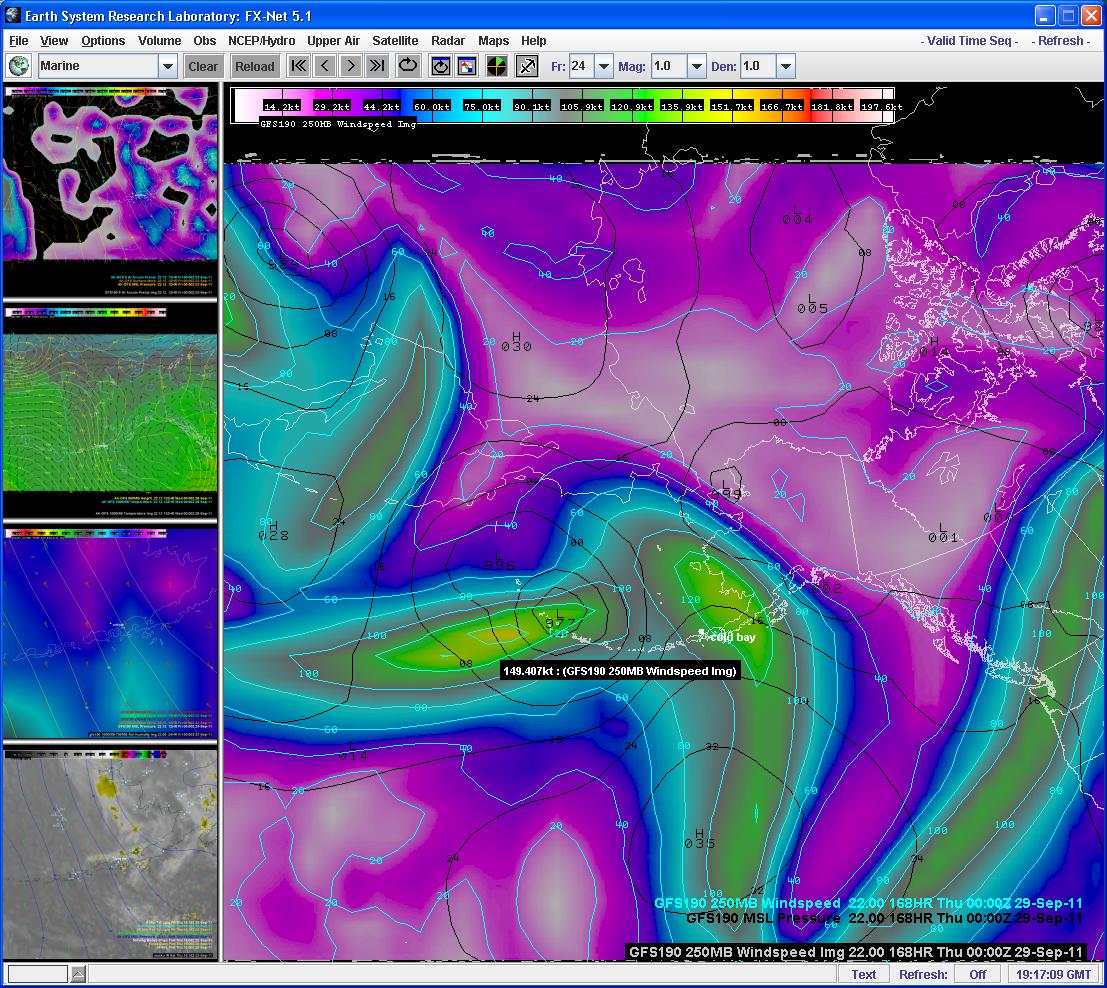This screenshot has width=1107, height=988.
Task: Jump to the last frame
Action: click(376, 66)
